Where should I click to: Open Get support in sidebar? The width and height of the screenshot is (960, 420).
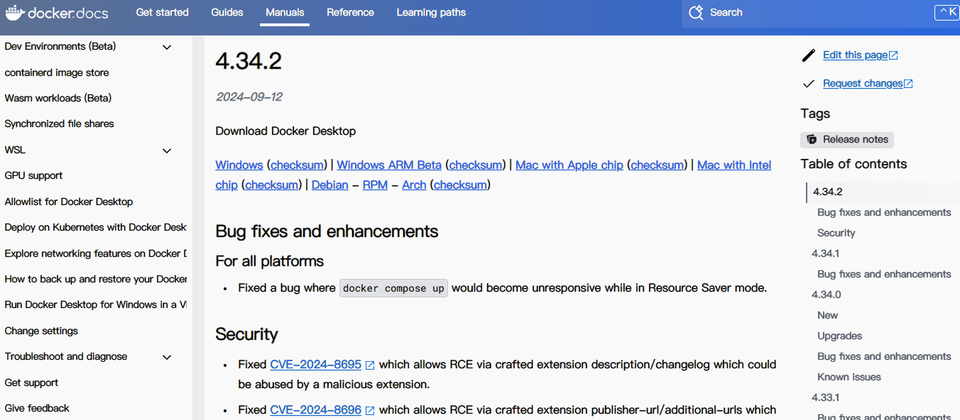click(31, 383)
